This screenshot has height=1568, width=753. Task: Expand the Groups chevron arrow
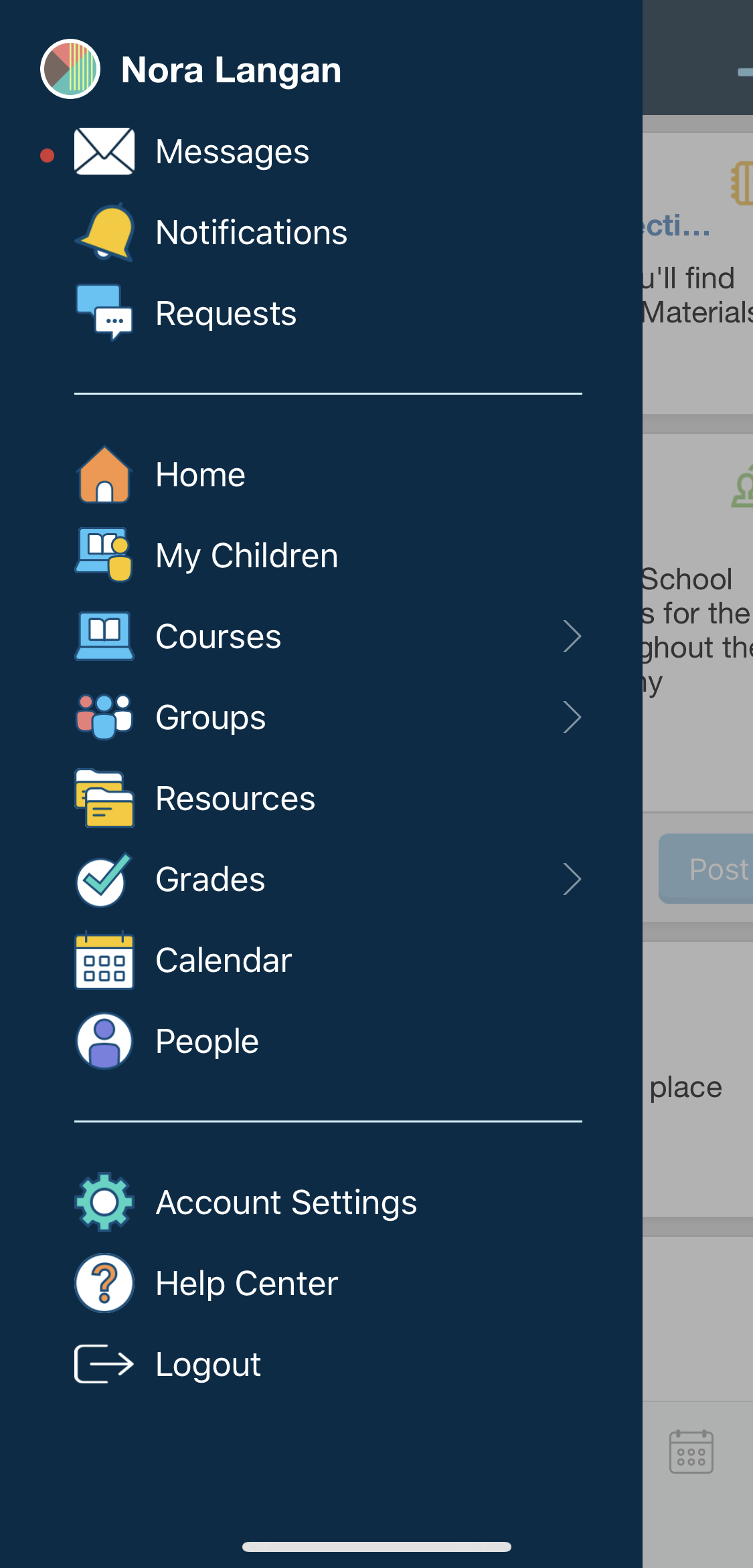(572, 717)
